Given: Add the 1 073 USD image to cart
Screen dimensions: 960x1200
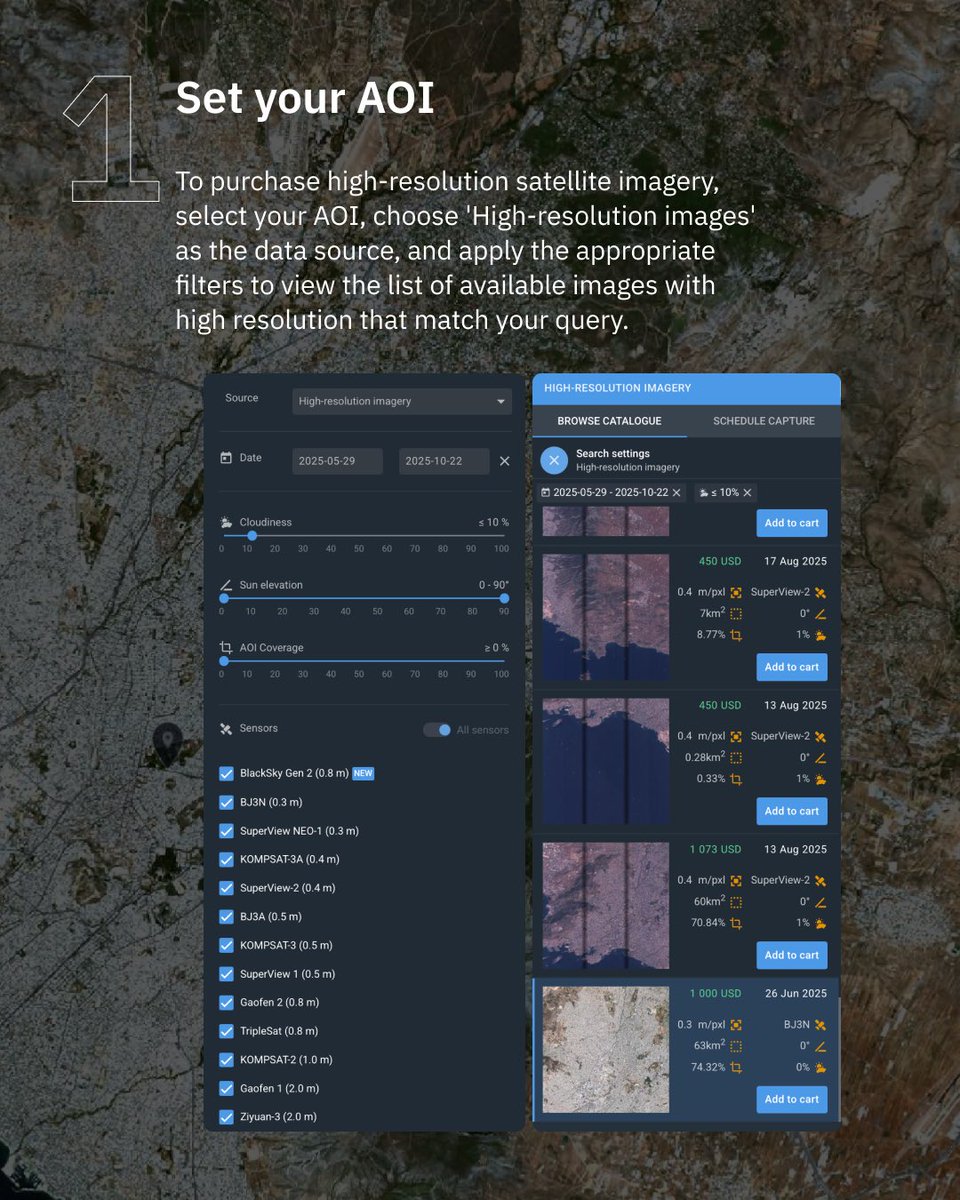Looking at the screenshot, I should pos(792,955).
